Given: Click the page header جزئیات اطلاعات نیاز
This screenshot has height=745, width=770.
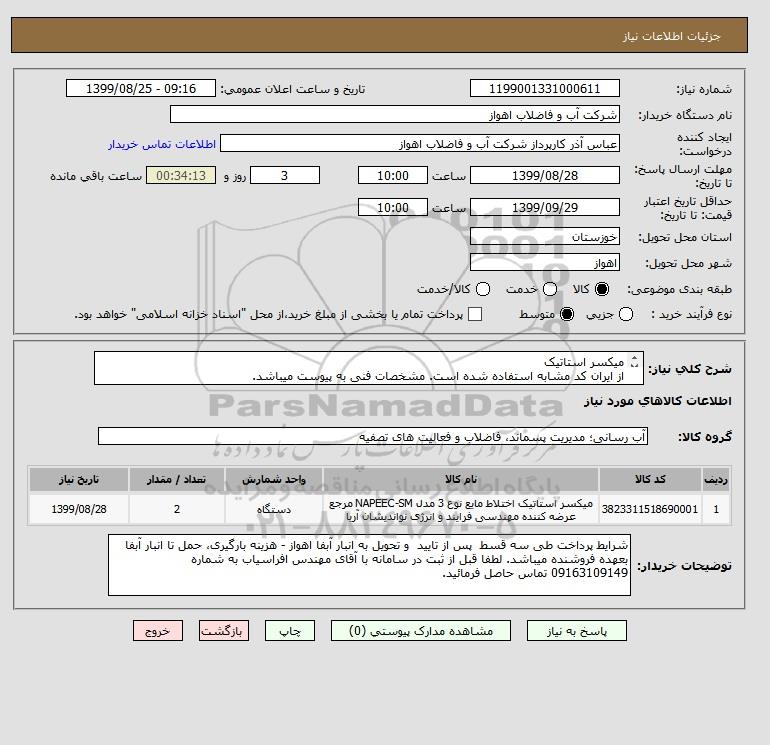Looking at the screenshot, I should [671, 36].
